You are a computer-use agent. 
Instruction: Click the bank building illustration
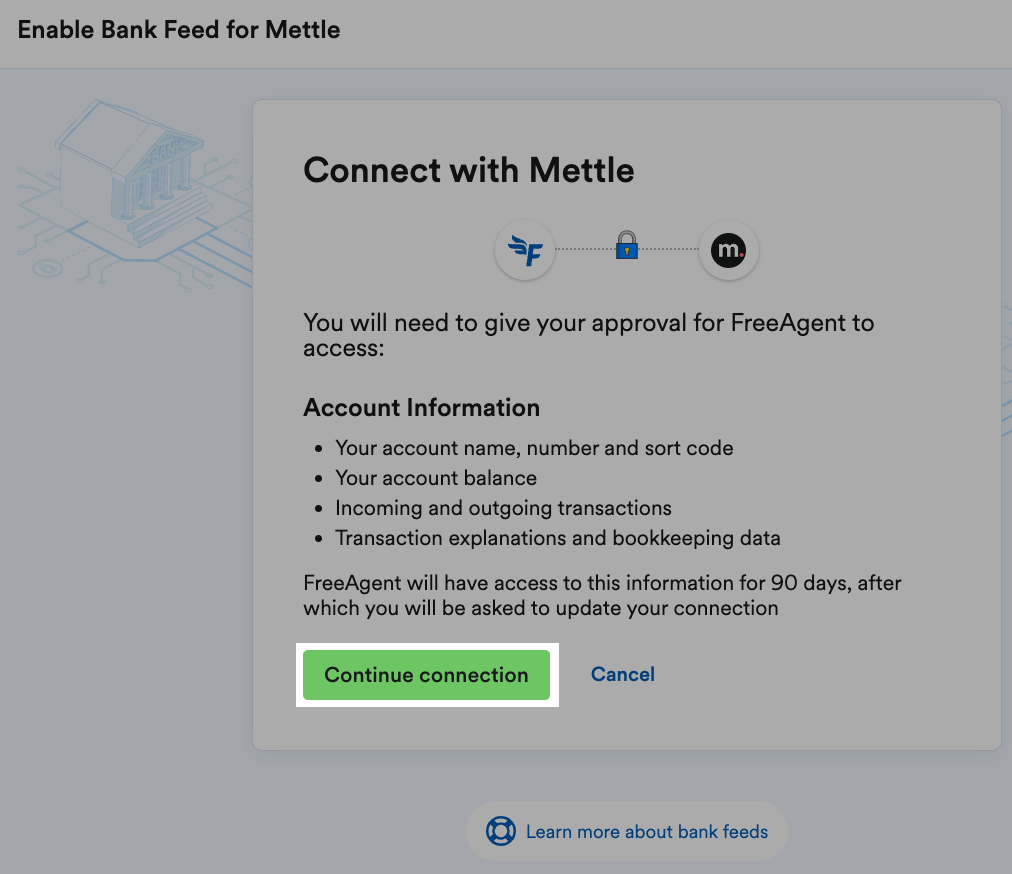[x=130, y=180]
